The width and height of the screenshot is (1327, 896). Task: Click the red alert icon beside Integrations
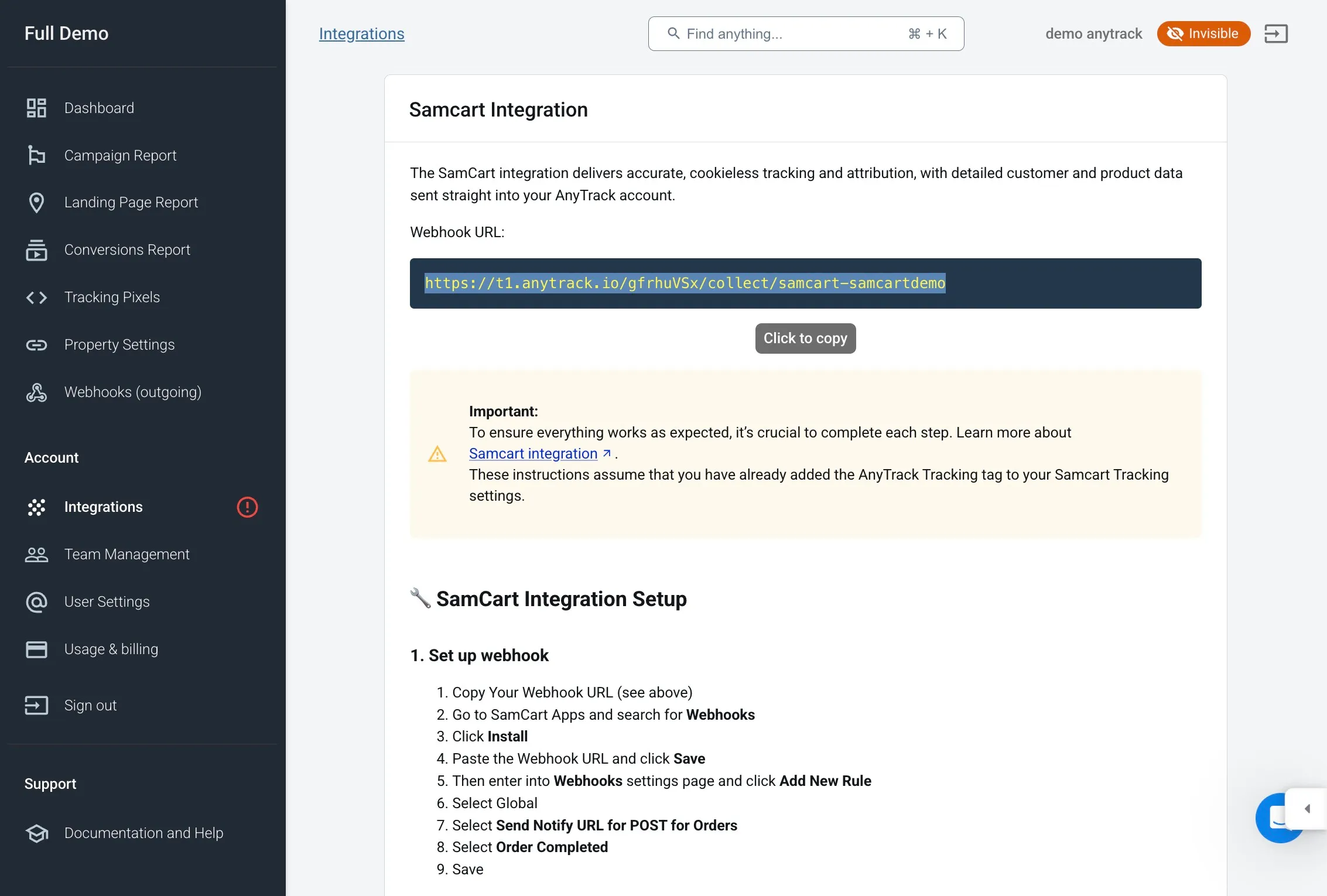[247, 507]
